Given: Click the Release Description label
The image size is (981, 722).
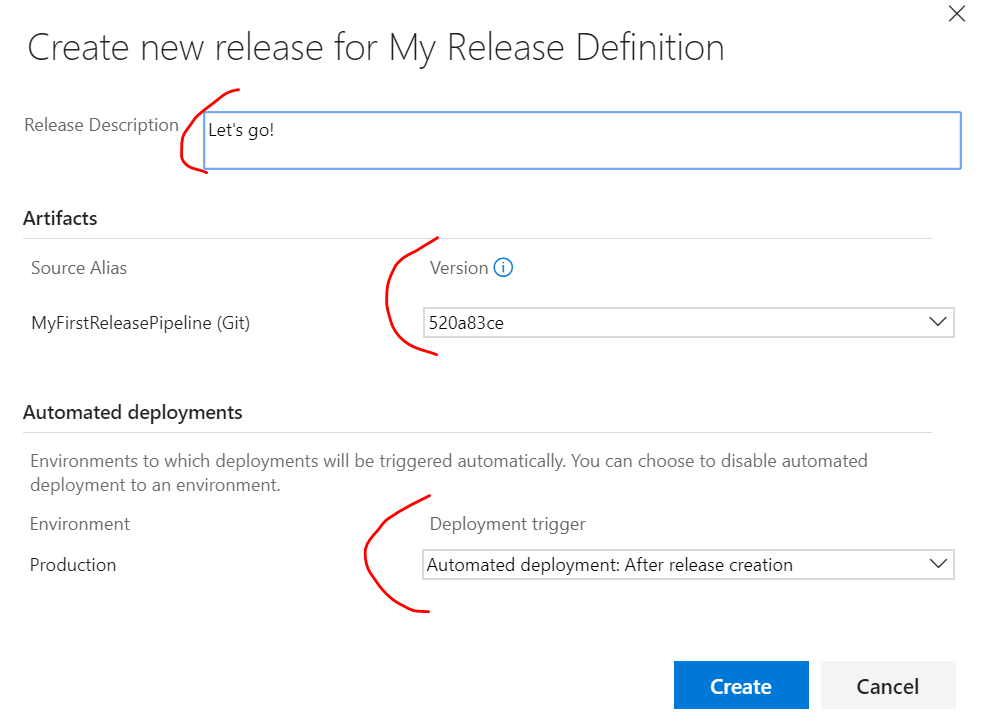Looking at the screenshot, I should click(101, 125).
